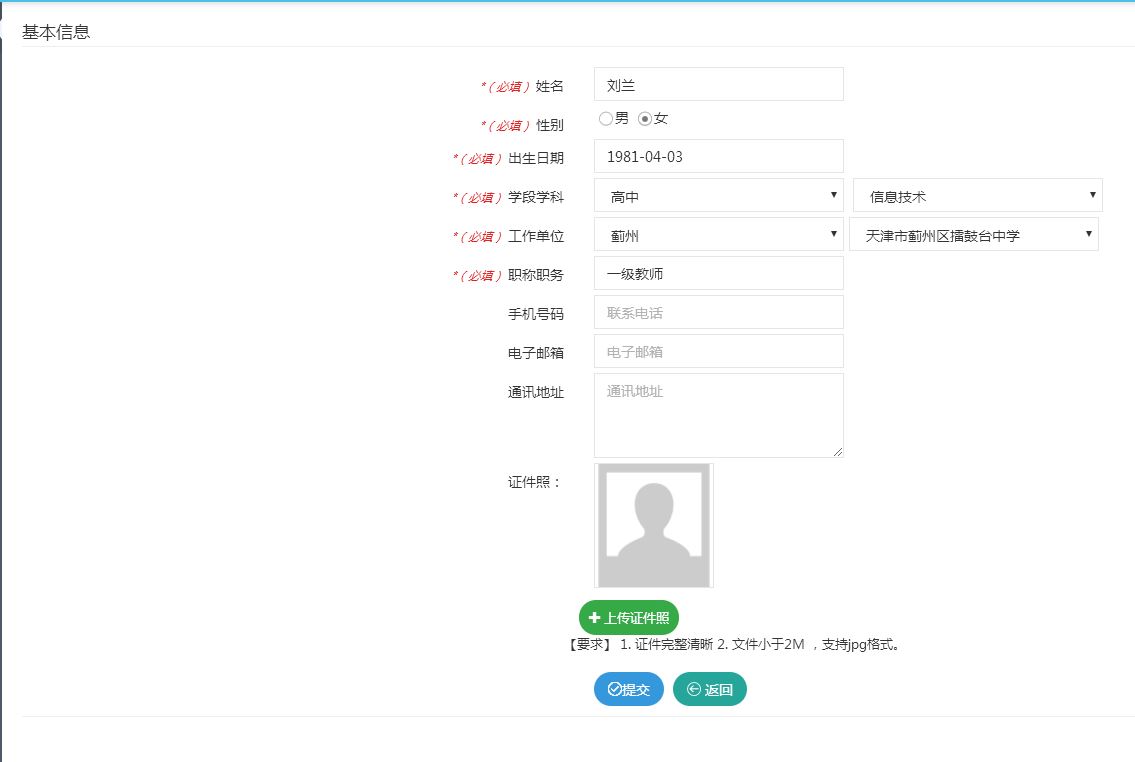This screenshot has height=762, width=1135.
Task: Submit the form with 提交
Action: [629, 689]
